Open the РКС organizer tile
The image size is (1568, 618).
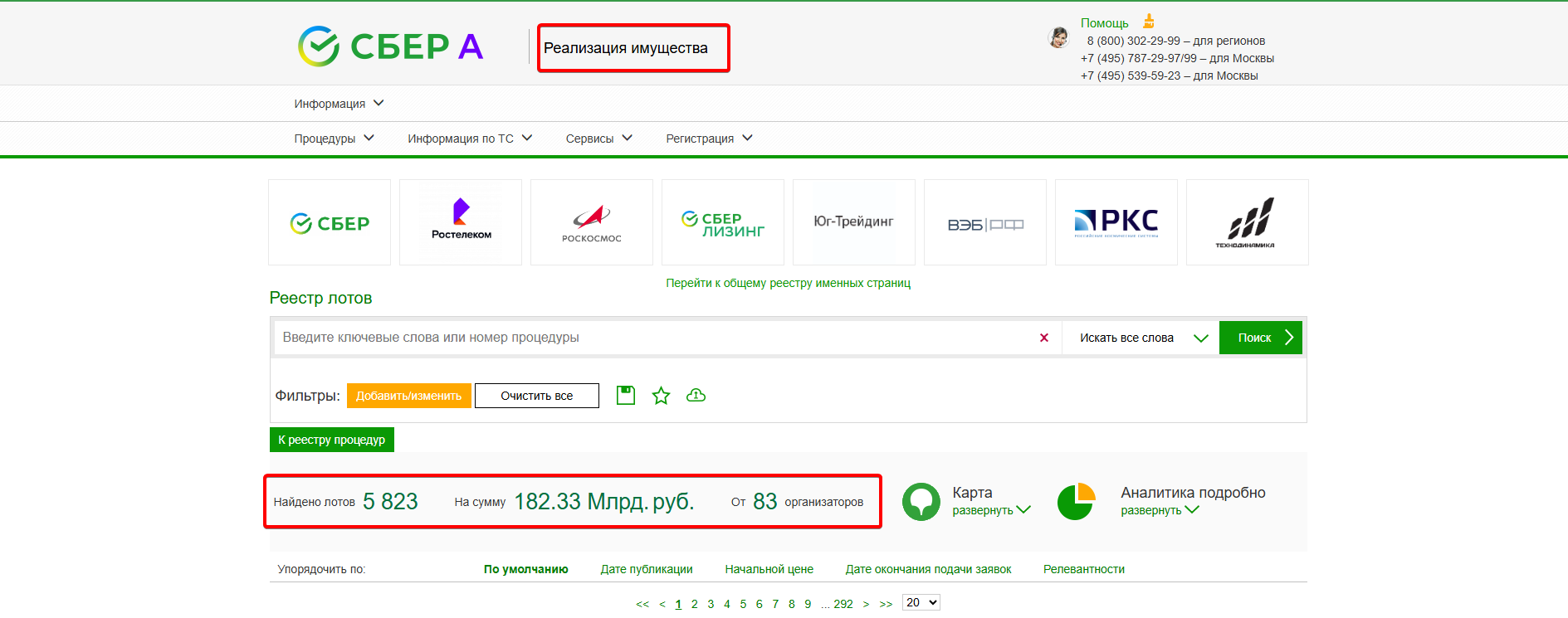coord(1116,222)
